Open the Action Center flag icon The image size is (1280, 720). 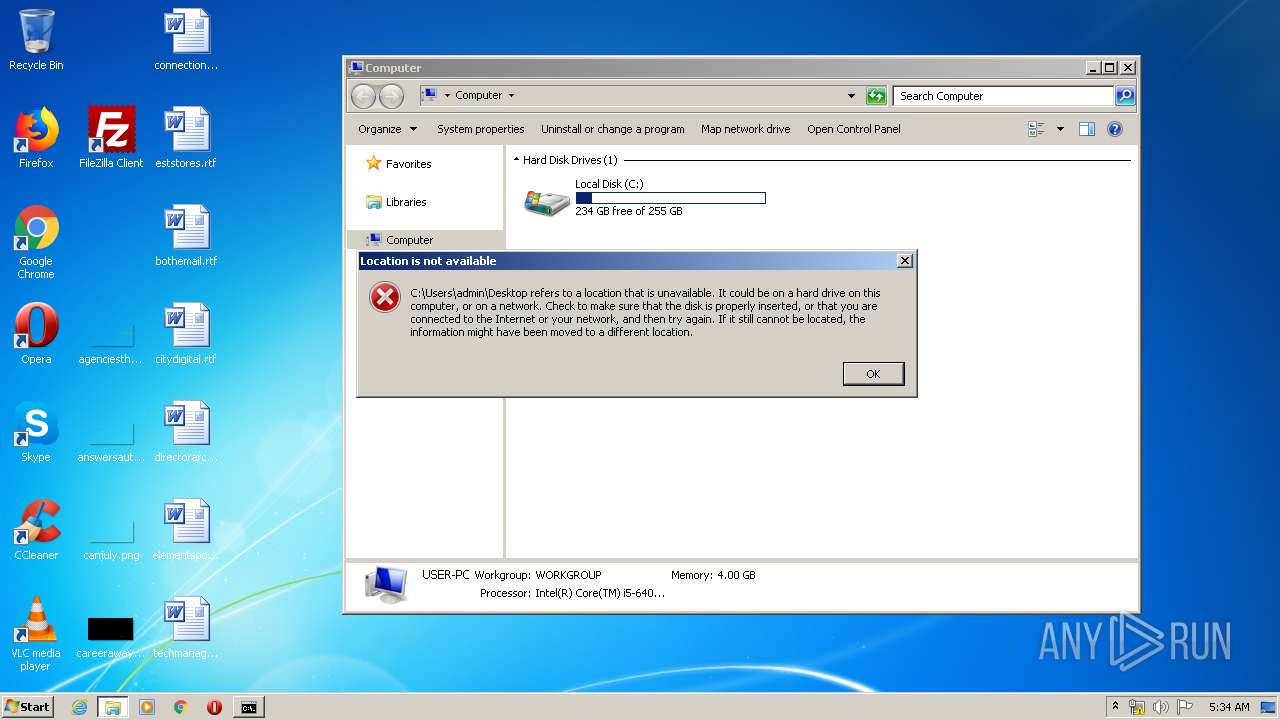[x=1184, y=707]
